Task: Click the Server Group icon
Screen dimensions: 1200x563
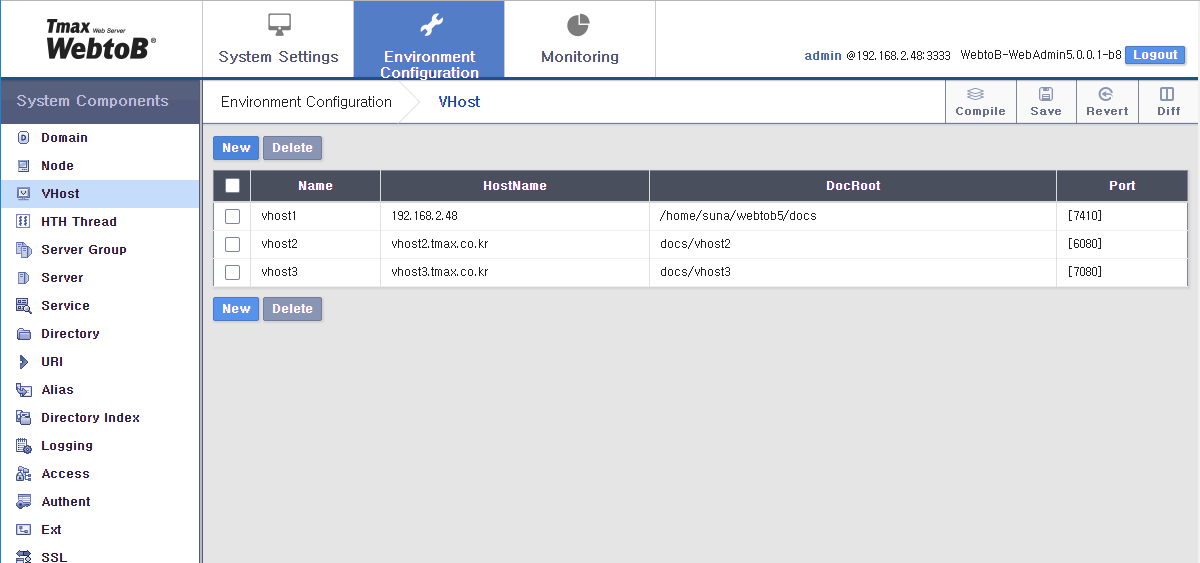Action: 23,250
